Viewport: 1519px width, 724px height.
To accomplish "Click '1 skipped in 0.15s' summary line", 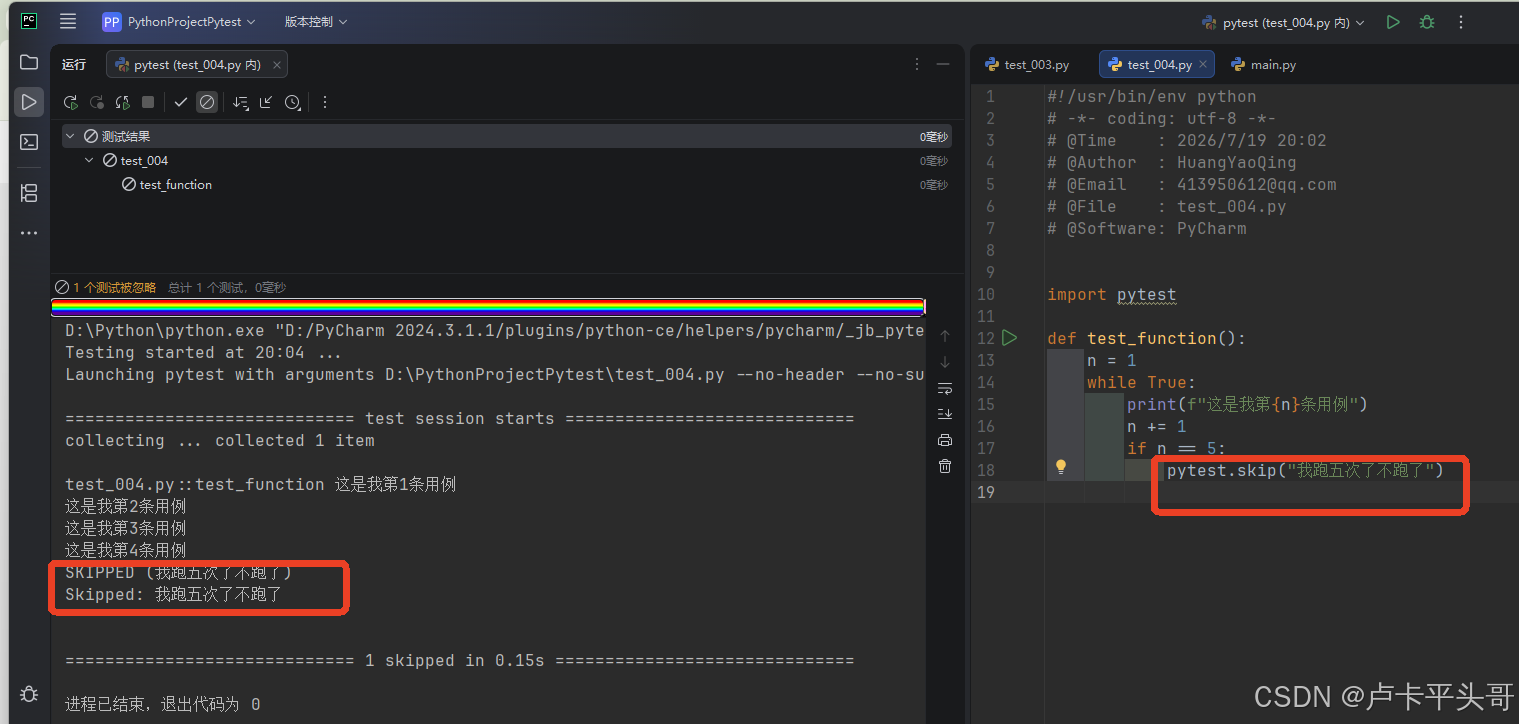I will click(460, 660).
